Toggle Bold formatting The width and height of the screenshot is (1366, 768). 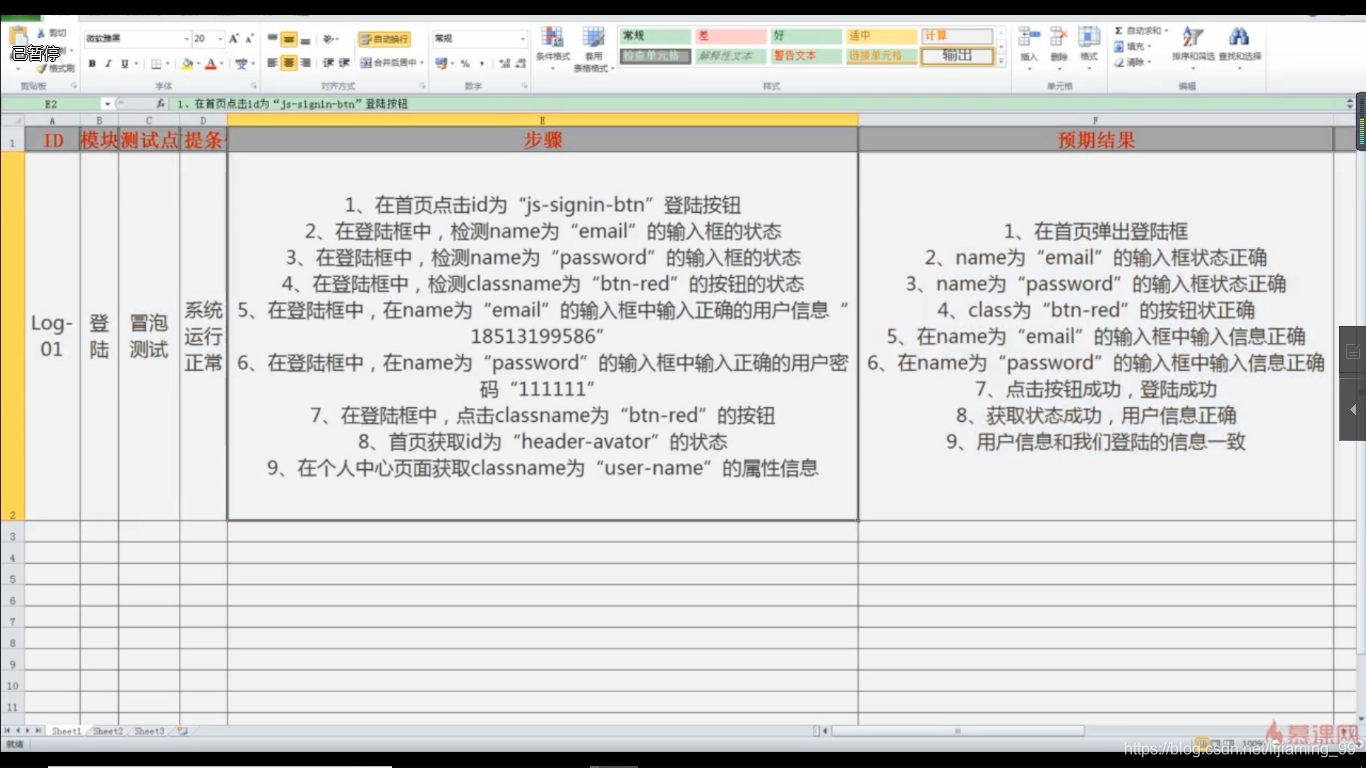click(92, 64)
